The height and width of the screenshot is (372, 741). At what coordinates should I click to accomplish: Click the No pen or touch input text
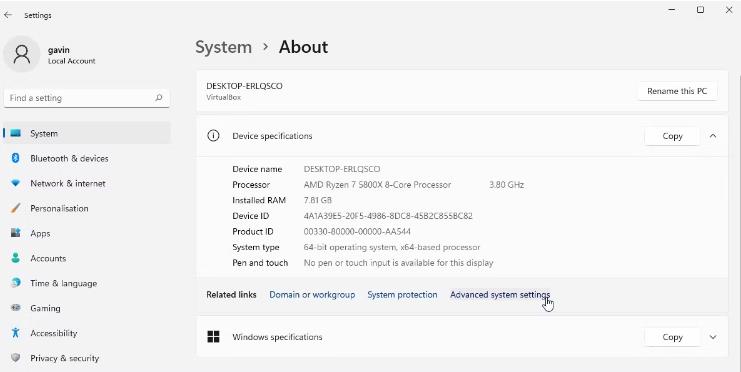398,263
